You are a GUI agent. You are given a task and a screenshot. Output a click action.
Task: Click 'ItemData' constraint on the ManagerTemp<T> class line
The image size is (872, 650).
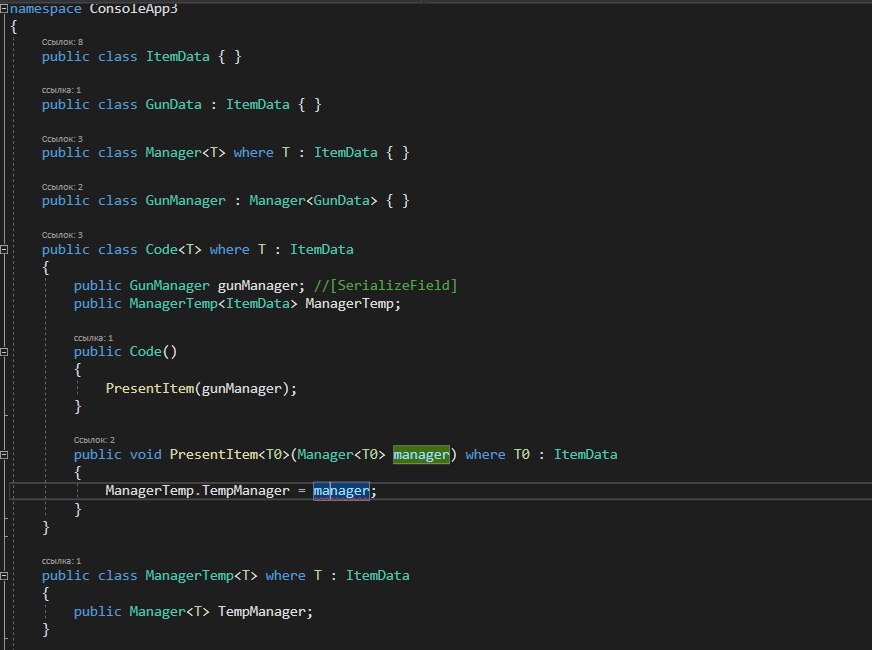click(378, 576)
